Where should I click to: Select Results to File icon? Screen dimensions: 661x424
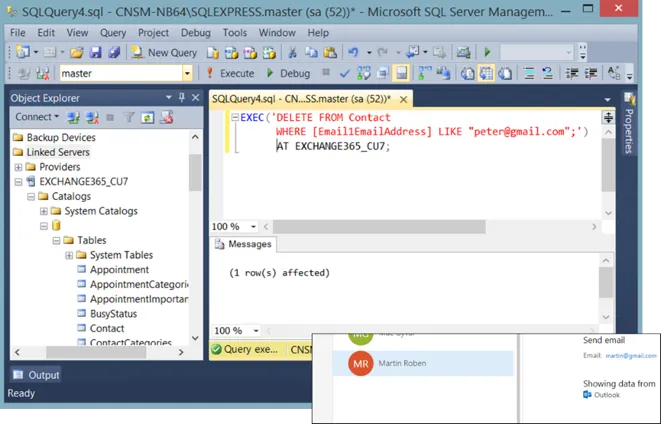coord(505,73)
